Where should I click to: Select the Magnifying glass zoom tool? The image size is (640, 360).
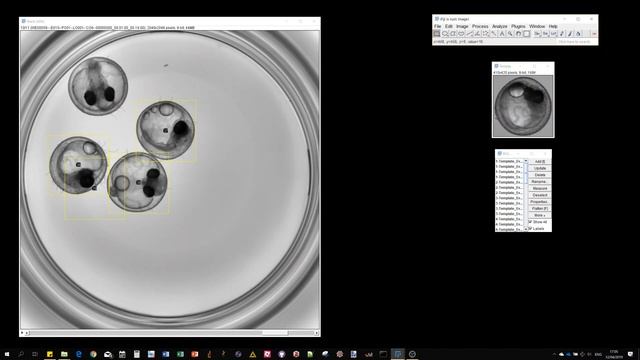click(x=510, y=34)
